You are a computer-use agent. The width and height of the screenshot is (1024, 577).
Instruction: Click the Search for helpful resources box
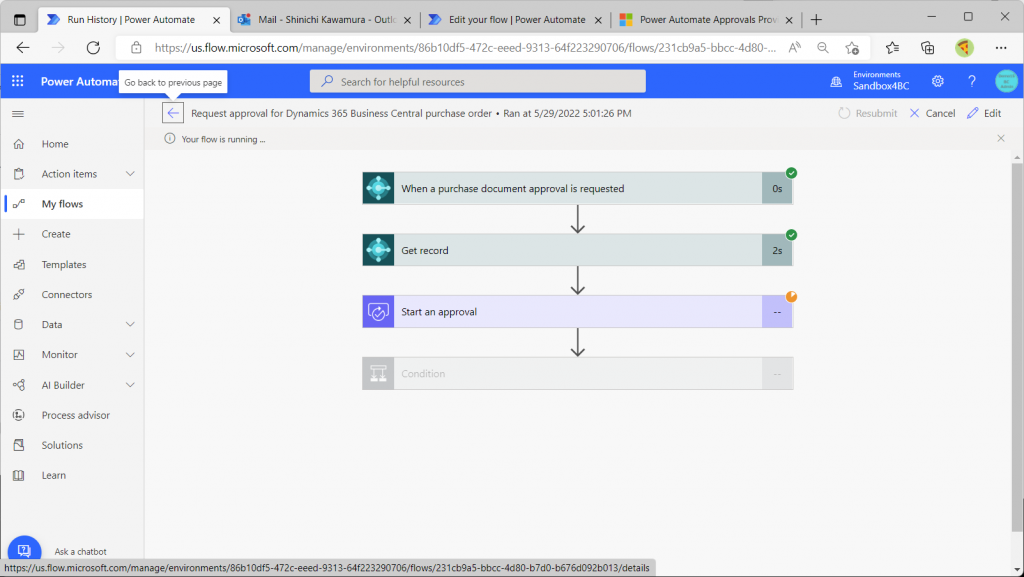[477, 82]
